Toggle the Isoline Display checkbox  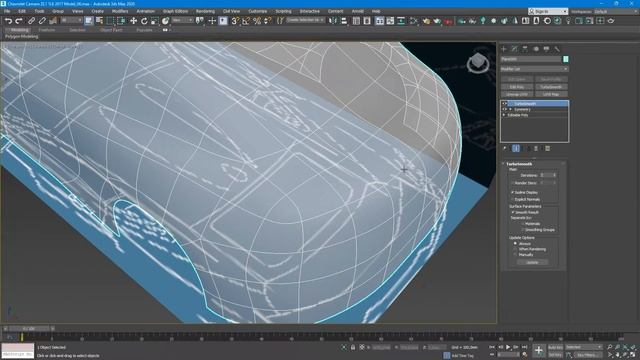[513, 192]
